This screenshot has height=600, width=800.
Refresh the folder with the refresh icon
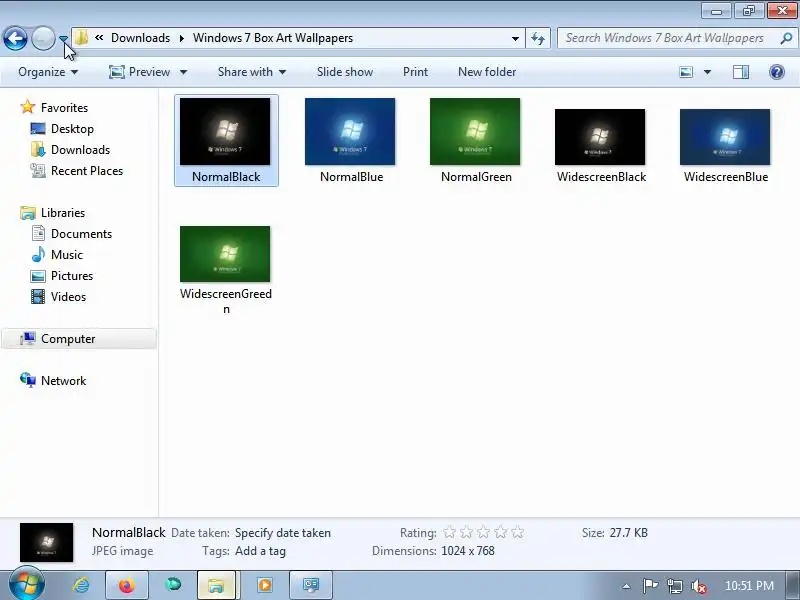coord(538,38)
